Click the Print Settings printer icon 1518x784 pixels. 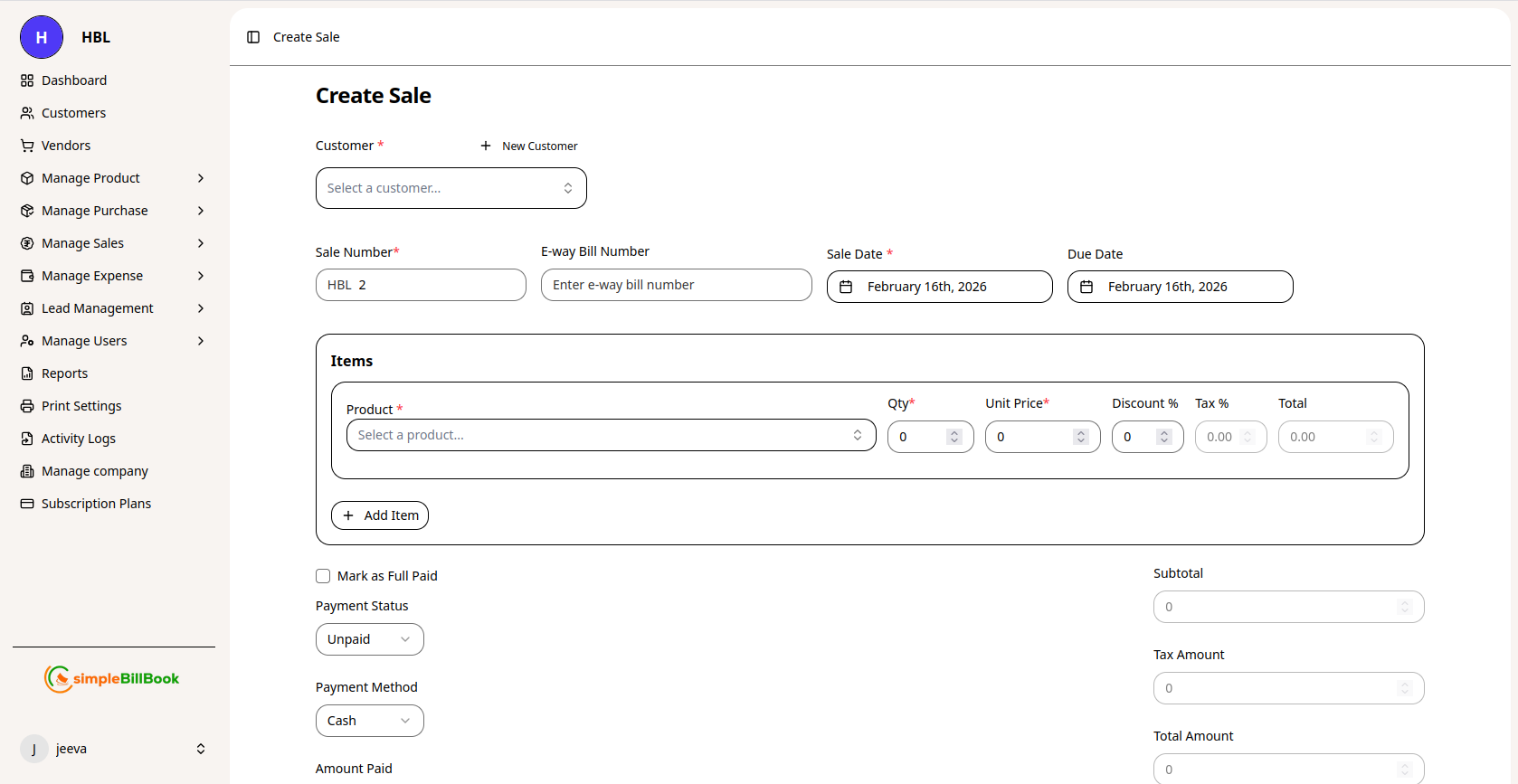tap(27, 406)
